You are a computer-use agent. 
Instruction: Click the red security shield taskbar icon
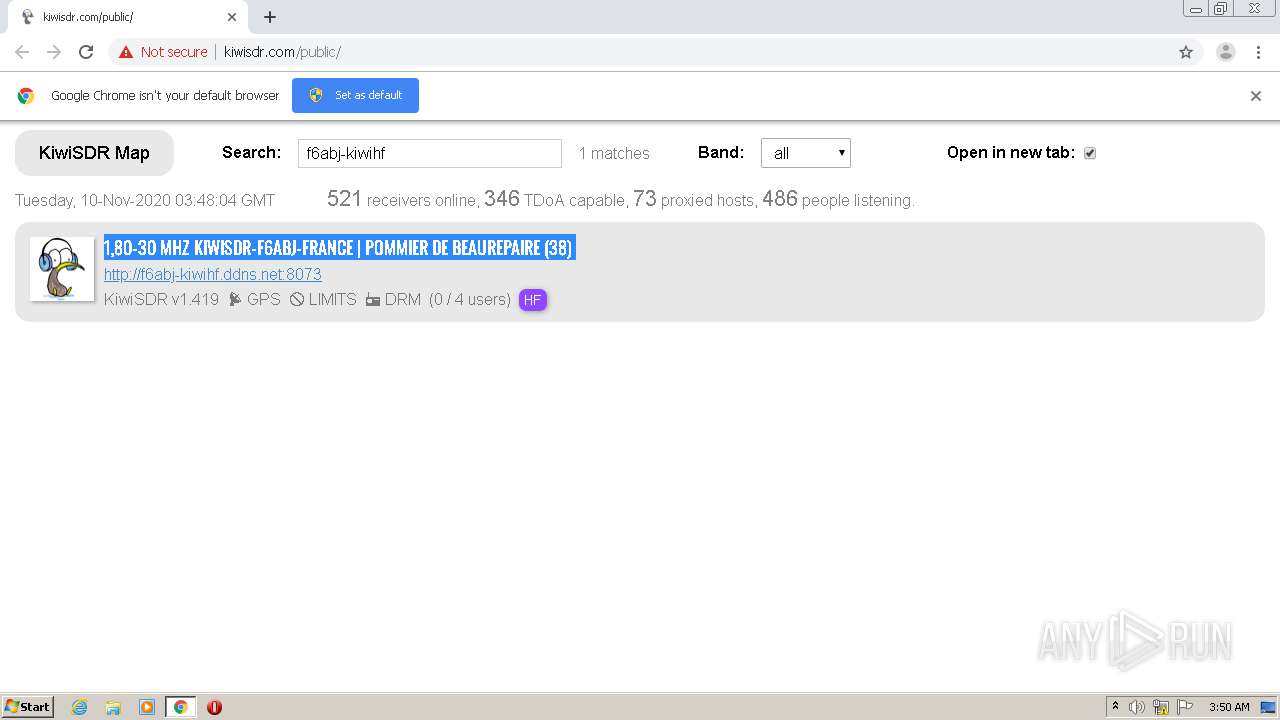coord(214,707)
